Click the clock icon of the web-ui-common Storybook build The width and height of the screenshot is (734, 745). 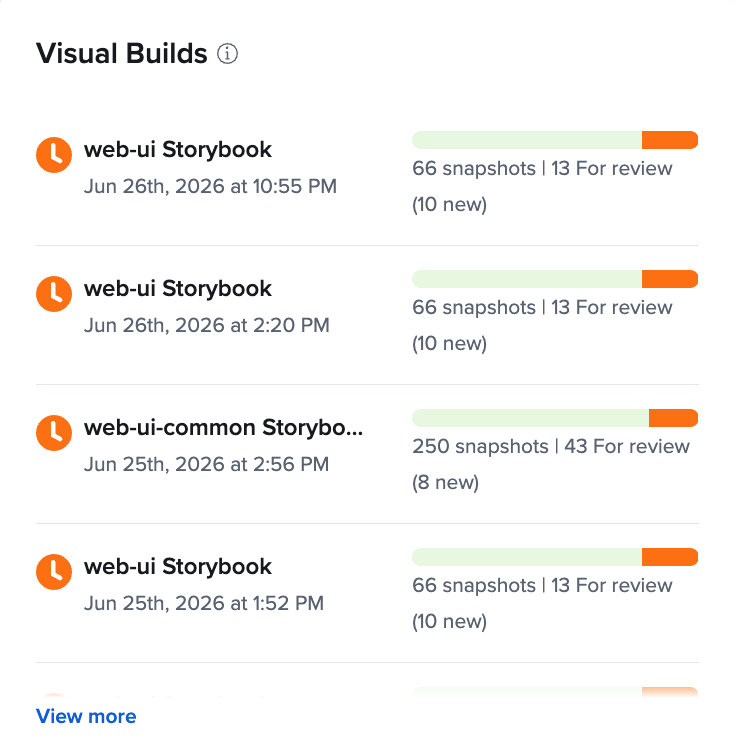pyautogui.click(x=54, y=433)
